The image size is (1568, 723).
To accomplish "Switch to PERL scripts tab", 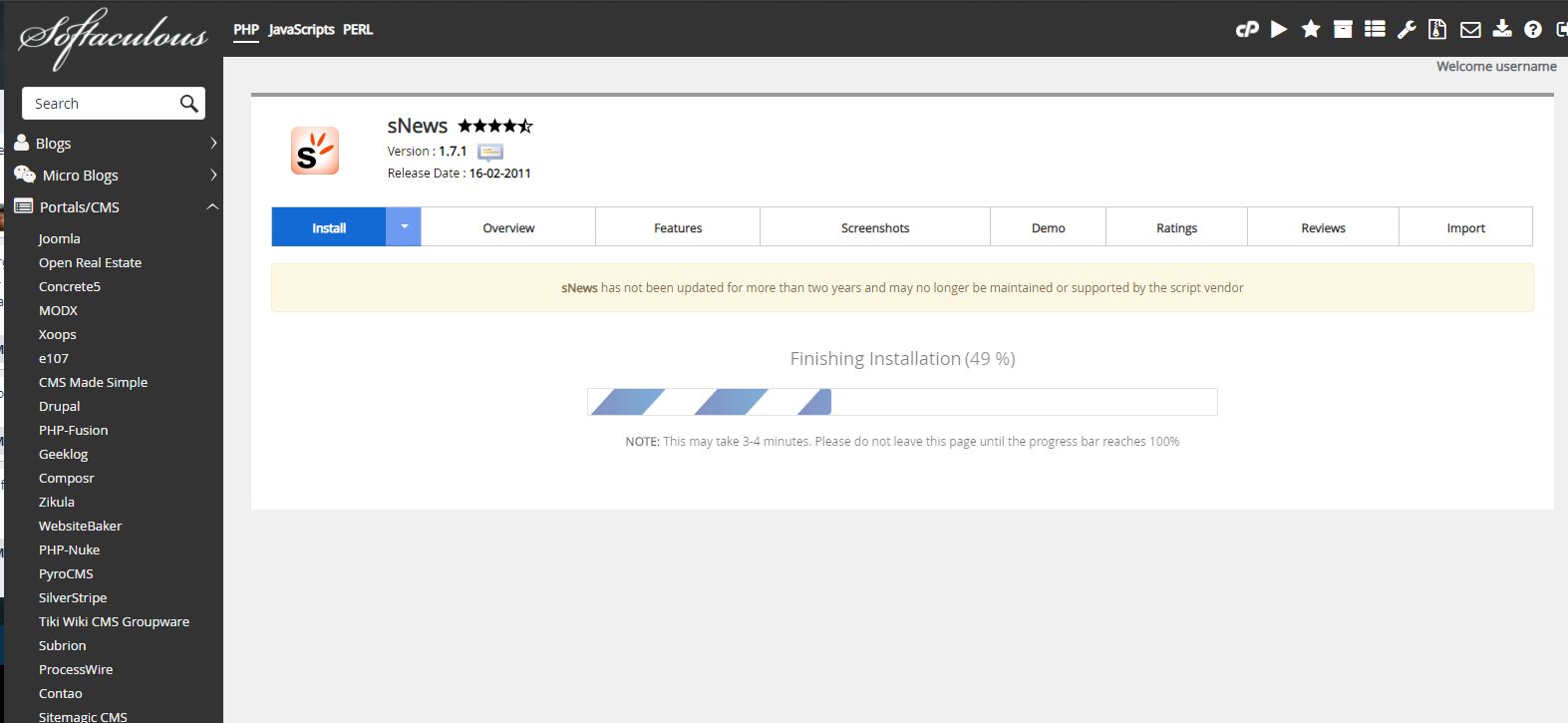I will (358, 30).
